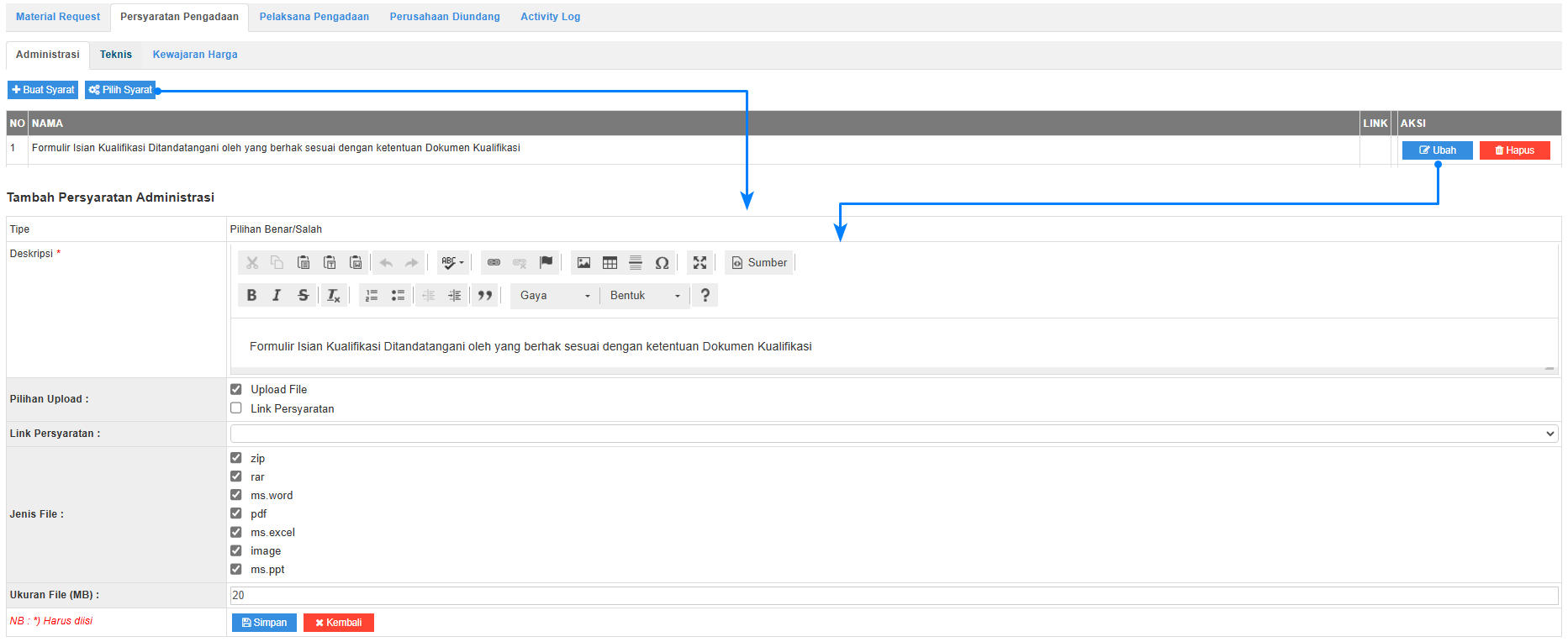Open the Kewajaran Harga sub-tab

tap(195, 55)
